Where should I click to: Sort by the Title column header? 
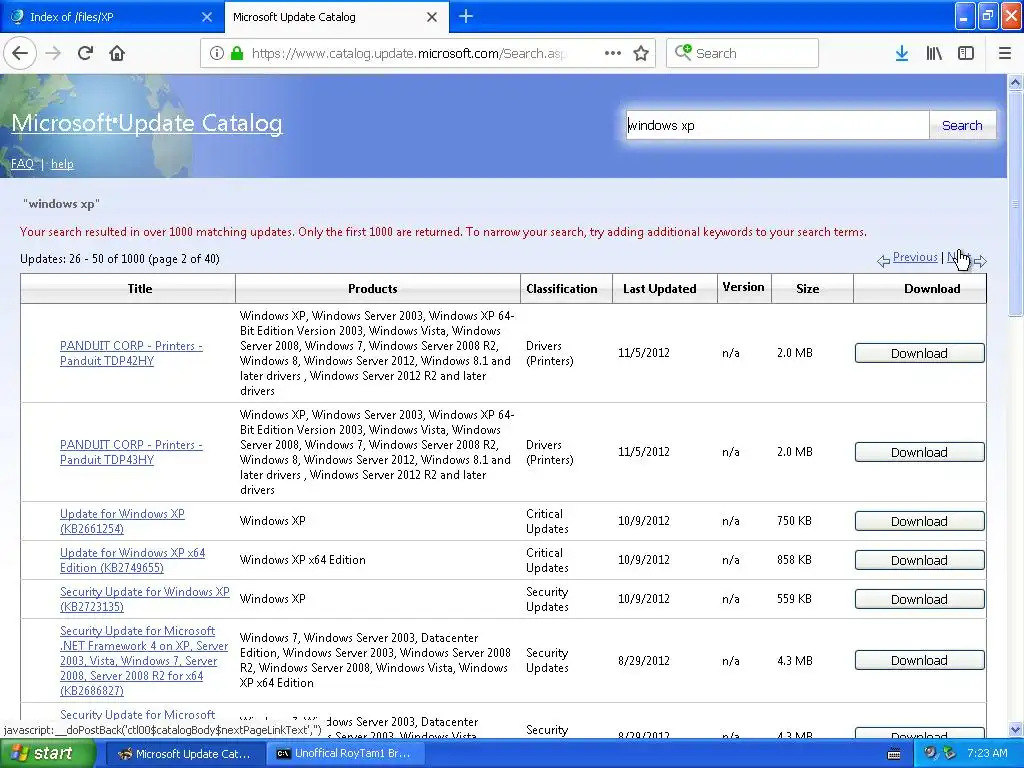coord(140,289)
